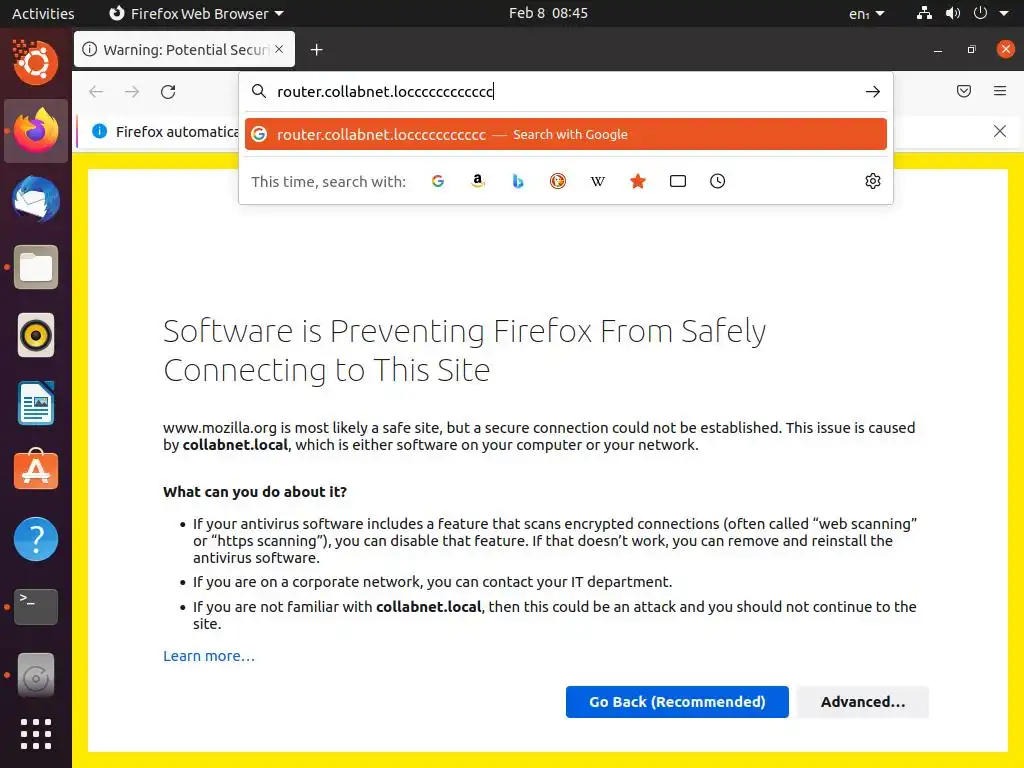
Task: Open the Pocket save icon
Action: (964, 92)
